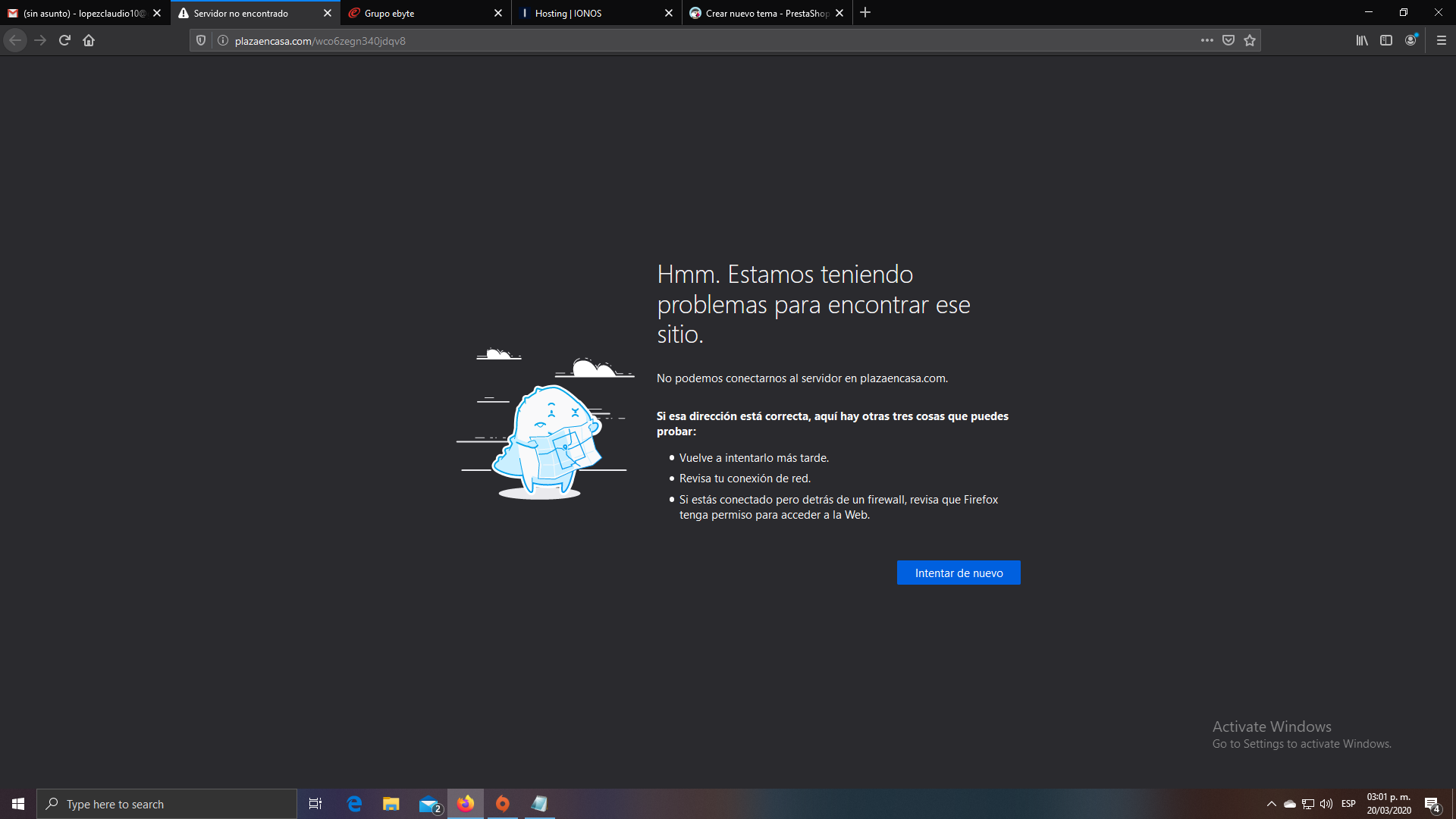Viewport: 1456px width, 819px height.
Task: Save page to Pocket
Action: click(x=1228, y=40)
